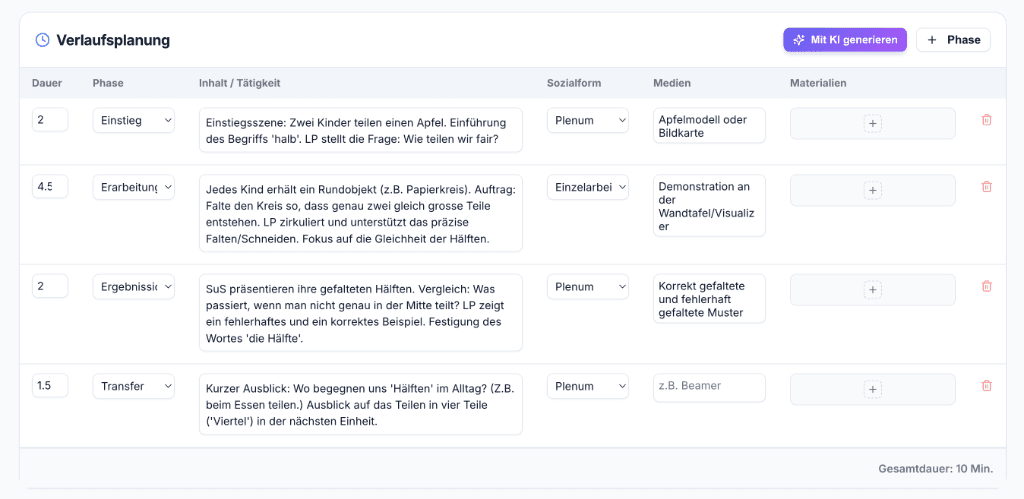Click the Apfelmodell oder Bildkarte media field
The height and width of the screenshot is (499, 1024).
click(x=709, y=126)
